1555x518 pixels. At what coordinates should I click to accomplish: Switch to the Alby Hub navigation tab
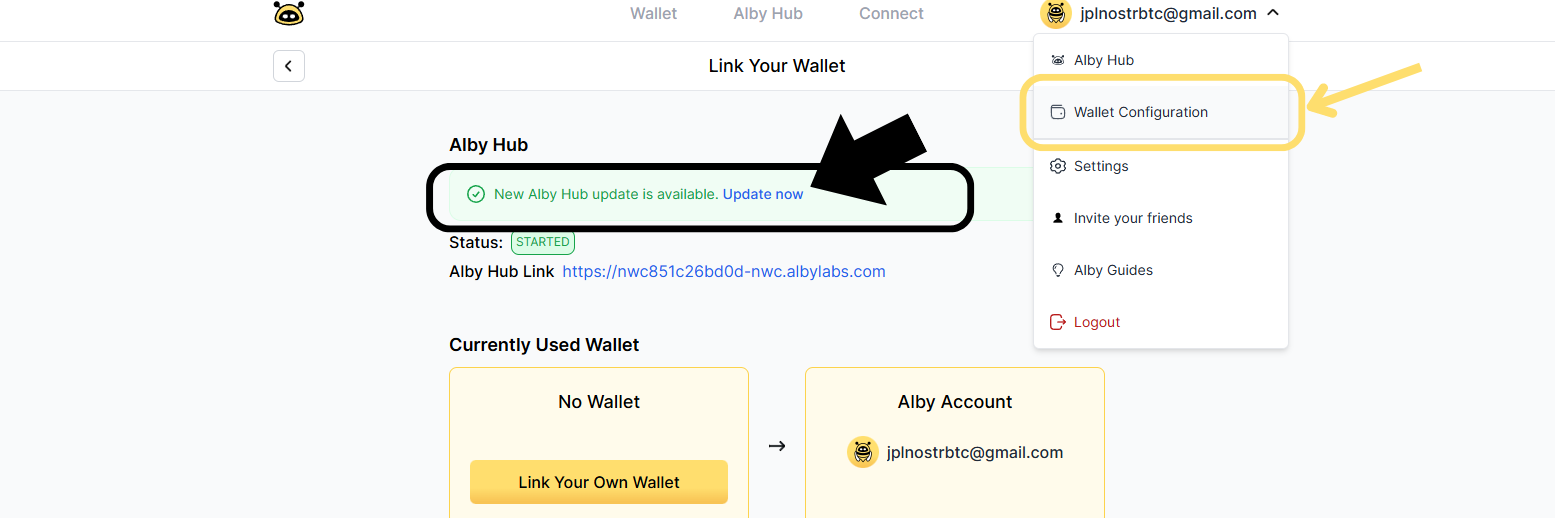pos(768,14)
